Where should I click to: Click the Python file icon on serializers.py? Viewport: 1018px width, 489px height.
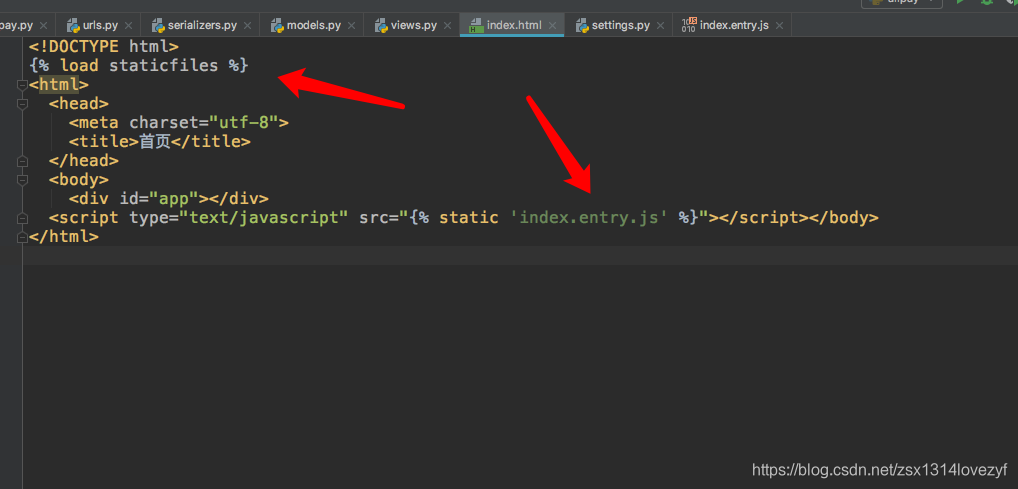click(158, 26)
